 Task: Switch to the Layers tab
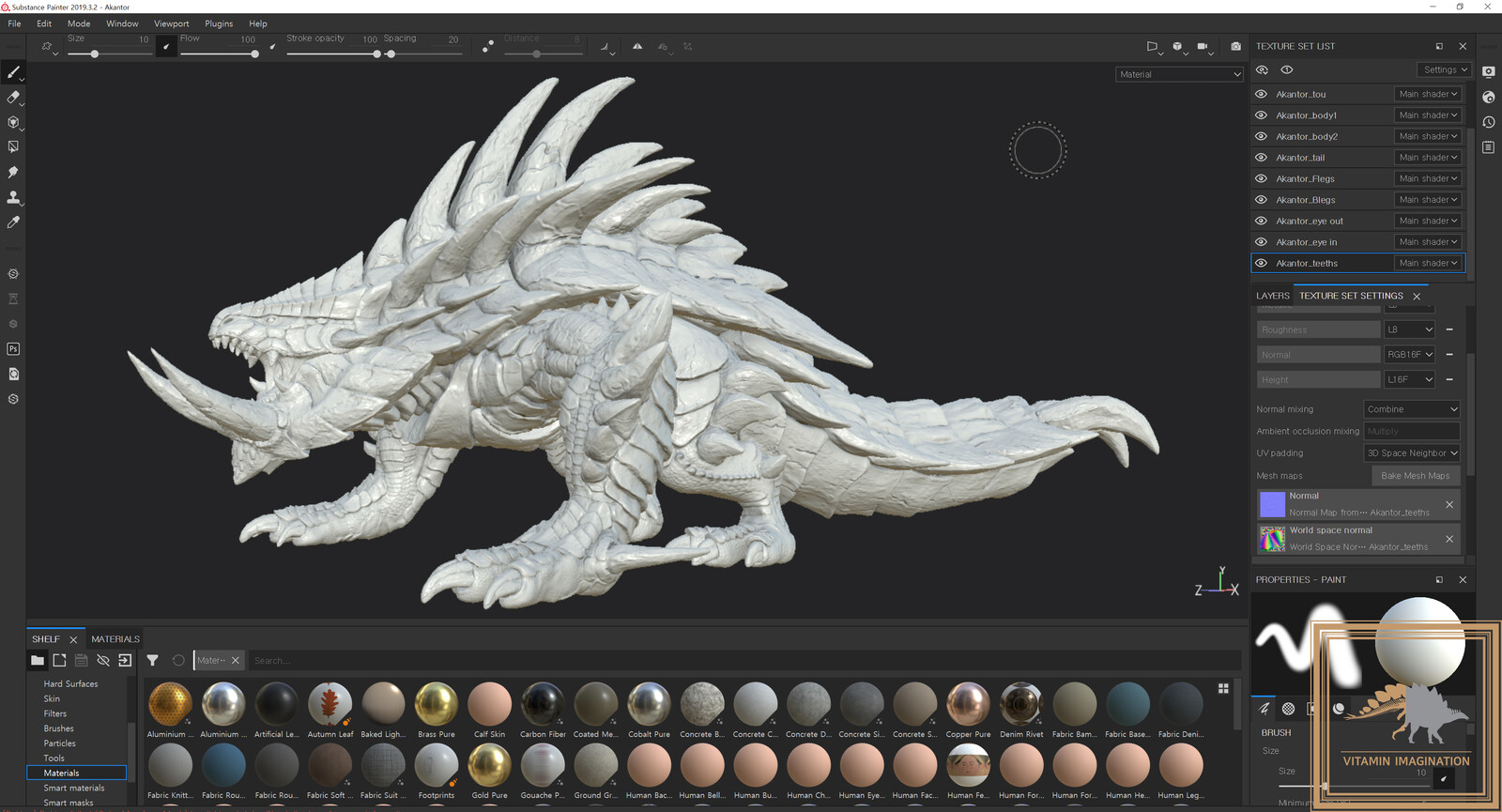pyautogui.click(x=1273, y=296)
